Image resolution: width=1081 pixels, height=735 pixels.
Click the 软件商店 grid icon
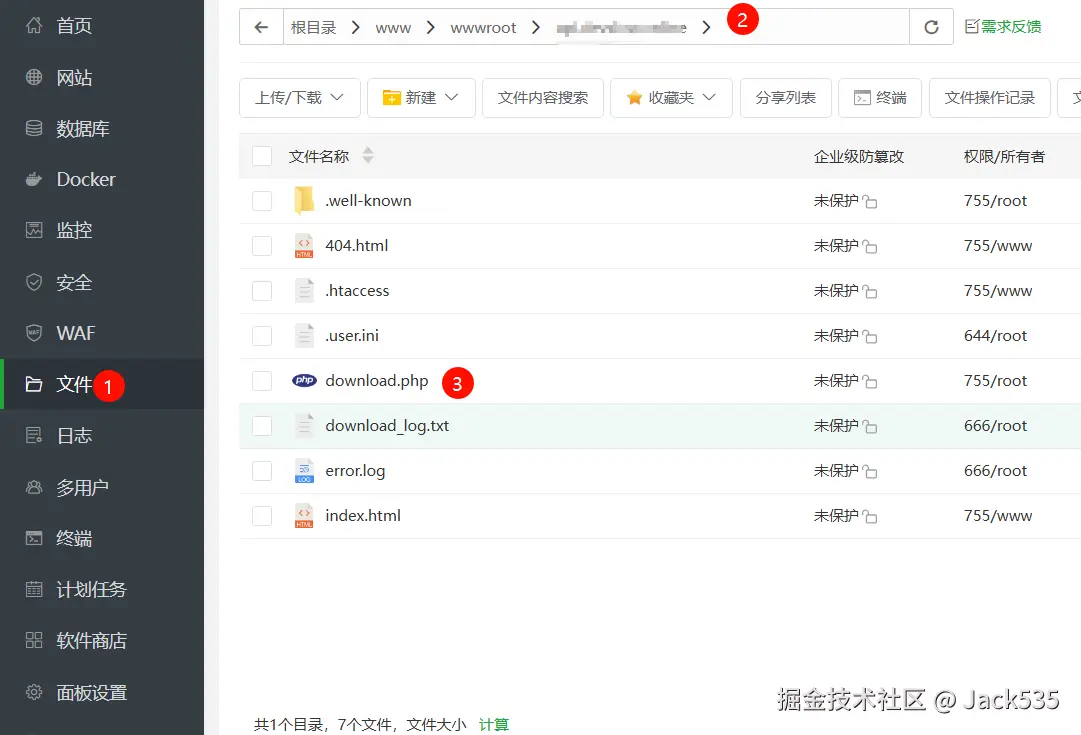[x=34, y=641]
